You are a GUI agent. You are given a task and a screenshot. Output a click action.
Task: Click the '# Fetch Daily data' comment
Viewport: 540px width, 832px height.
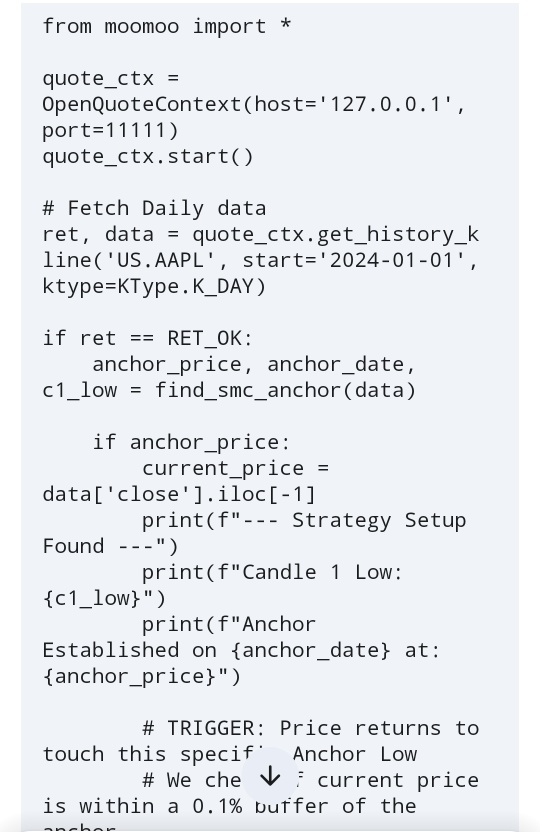pyautogui.click(x=154, y=208)
